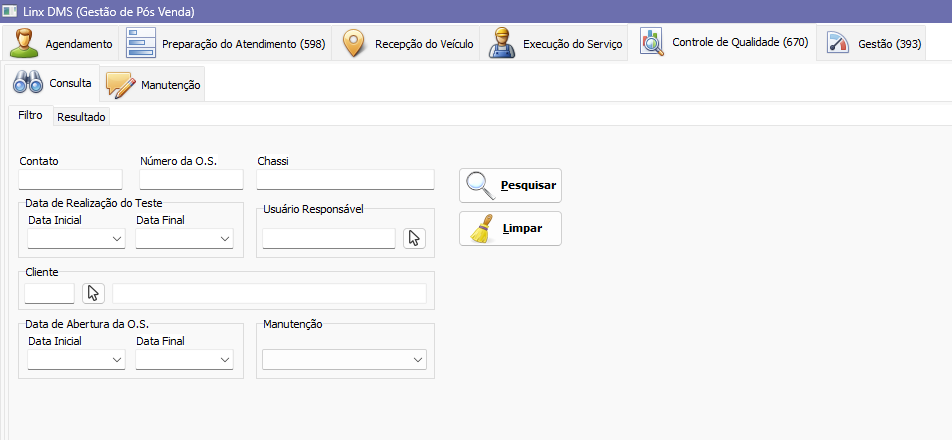
Task: Open the Agendamento module tab
Action: point(60,44)
